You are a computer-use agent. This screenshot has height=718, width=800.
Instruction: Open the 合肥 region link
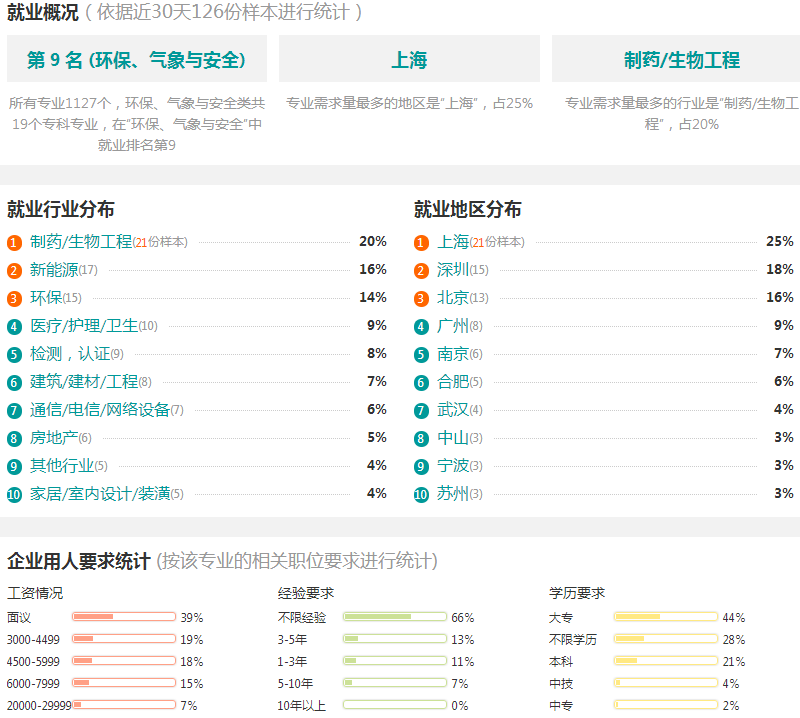point(453,382)
